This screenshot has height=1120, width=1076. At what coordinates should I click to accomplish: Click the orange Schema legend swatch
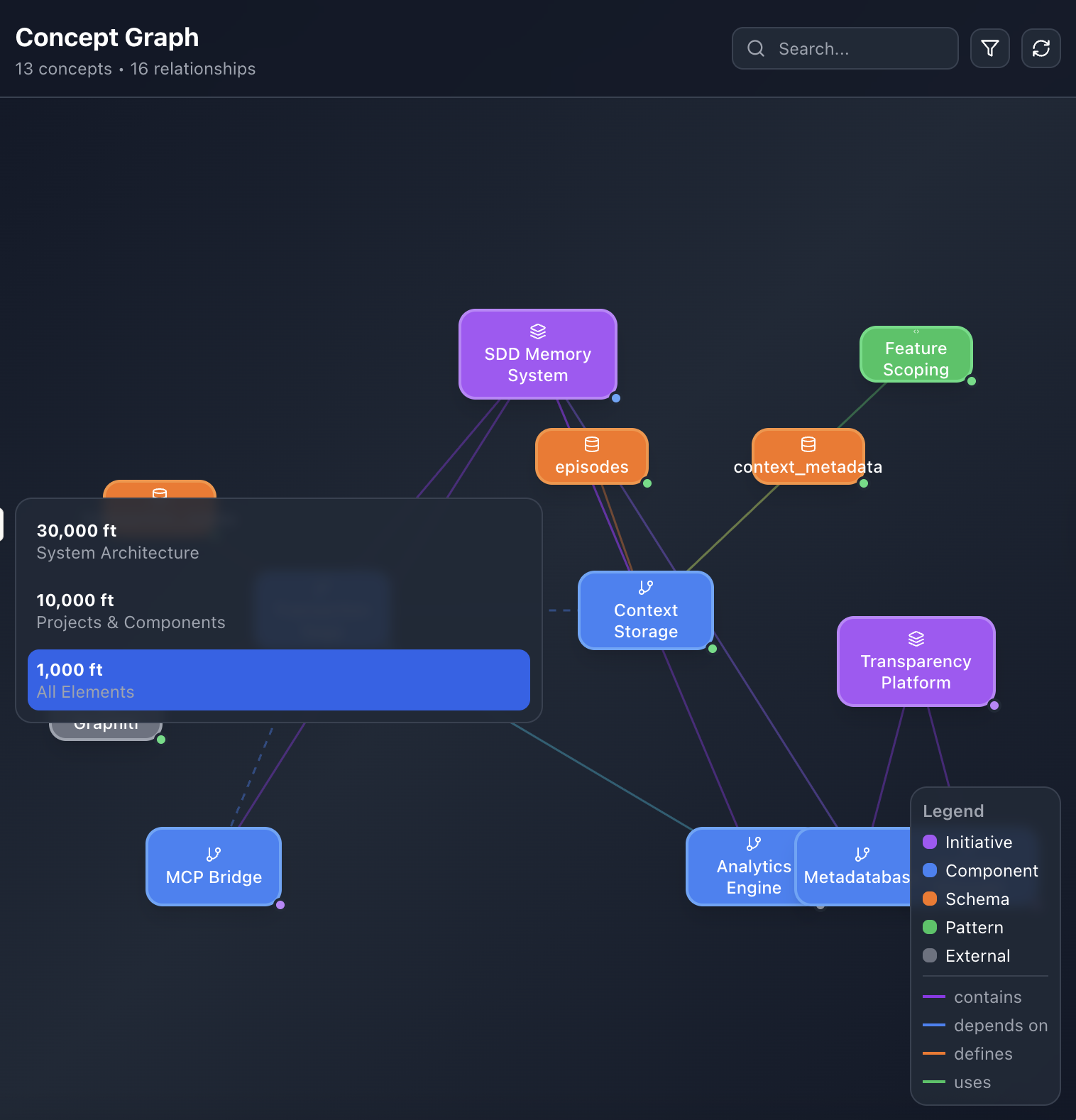tap(930, 899)
